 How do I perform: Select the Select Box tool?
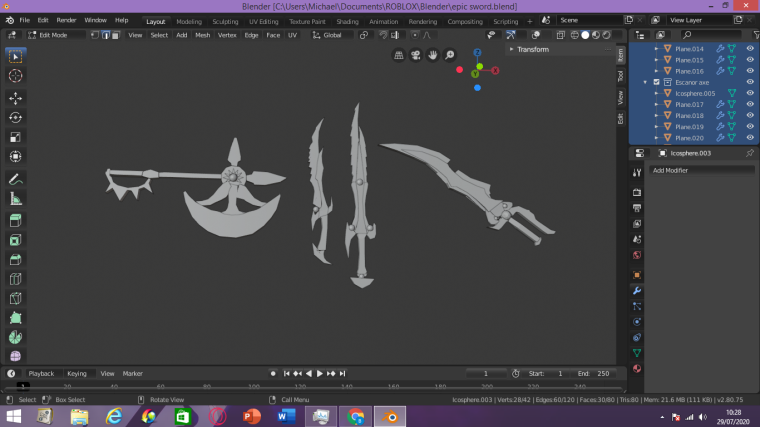pyautogui.click(x=15, y=57)
